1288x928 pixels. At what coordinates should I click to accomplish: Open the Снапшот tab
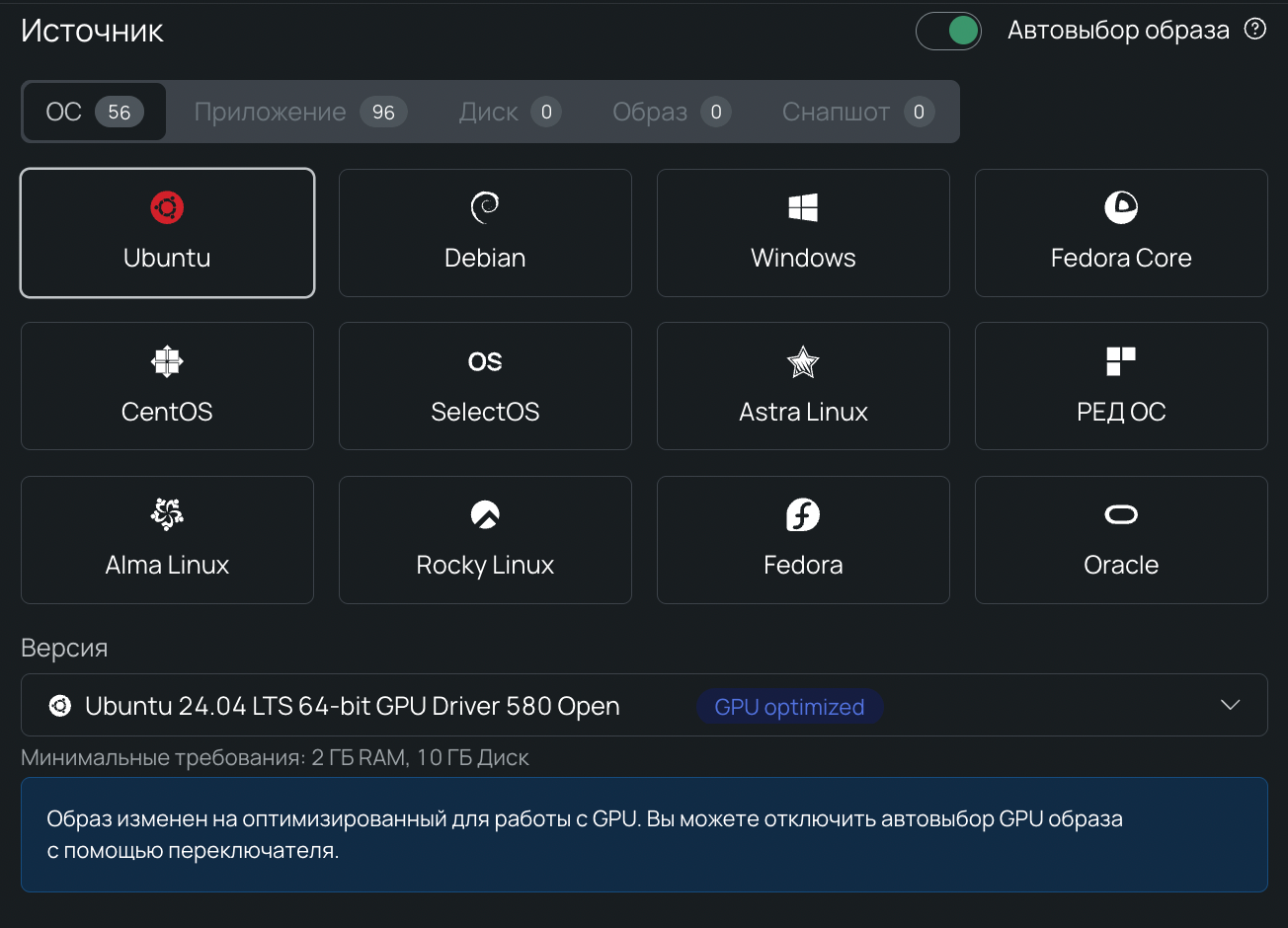coord(858,112)
